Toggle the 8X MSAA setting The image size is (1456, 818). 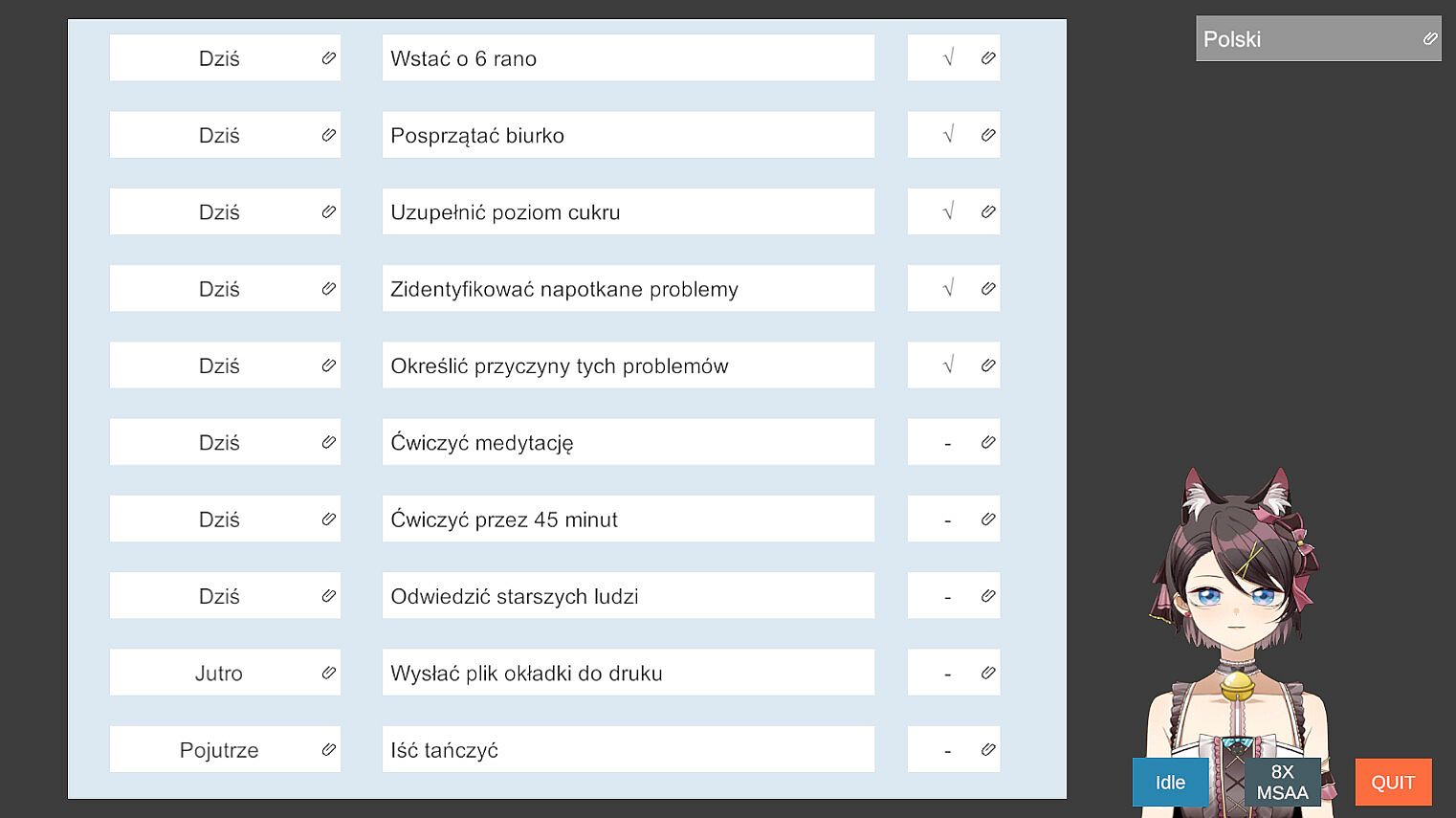(x=1282, y=783)
